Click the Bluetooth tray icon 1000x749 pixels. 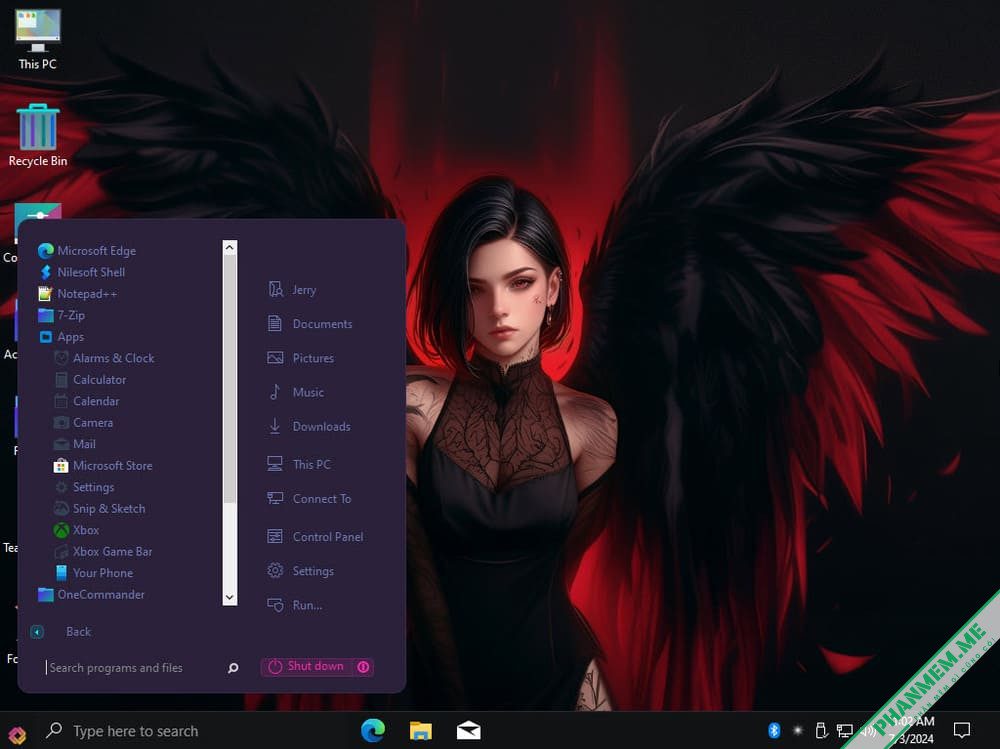[774, 730]
